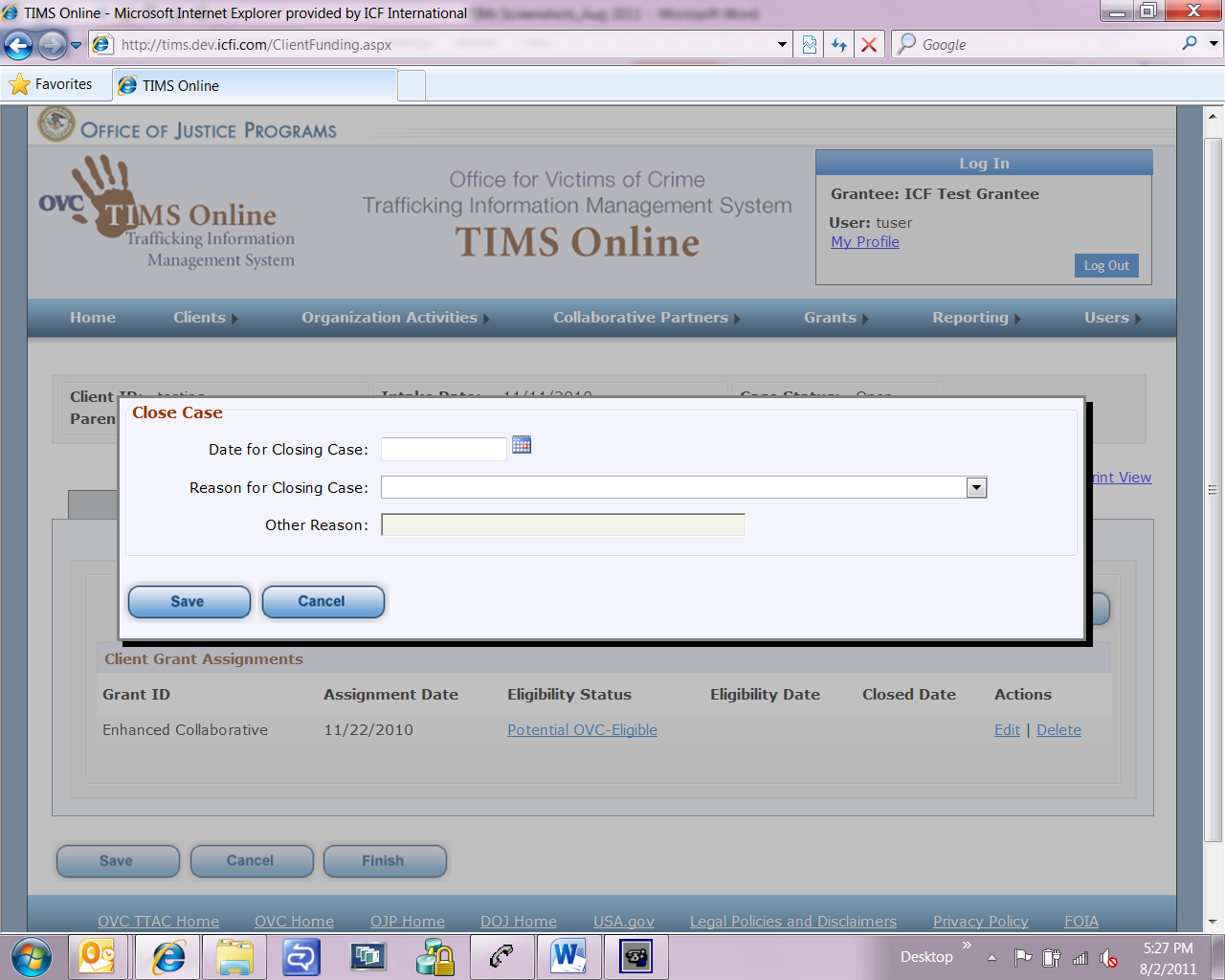Click the page Cancel button beside Finish

click(251, 860)
